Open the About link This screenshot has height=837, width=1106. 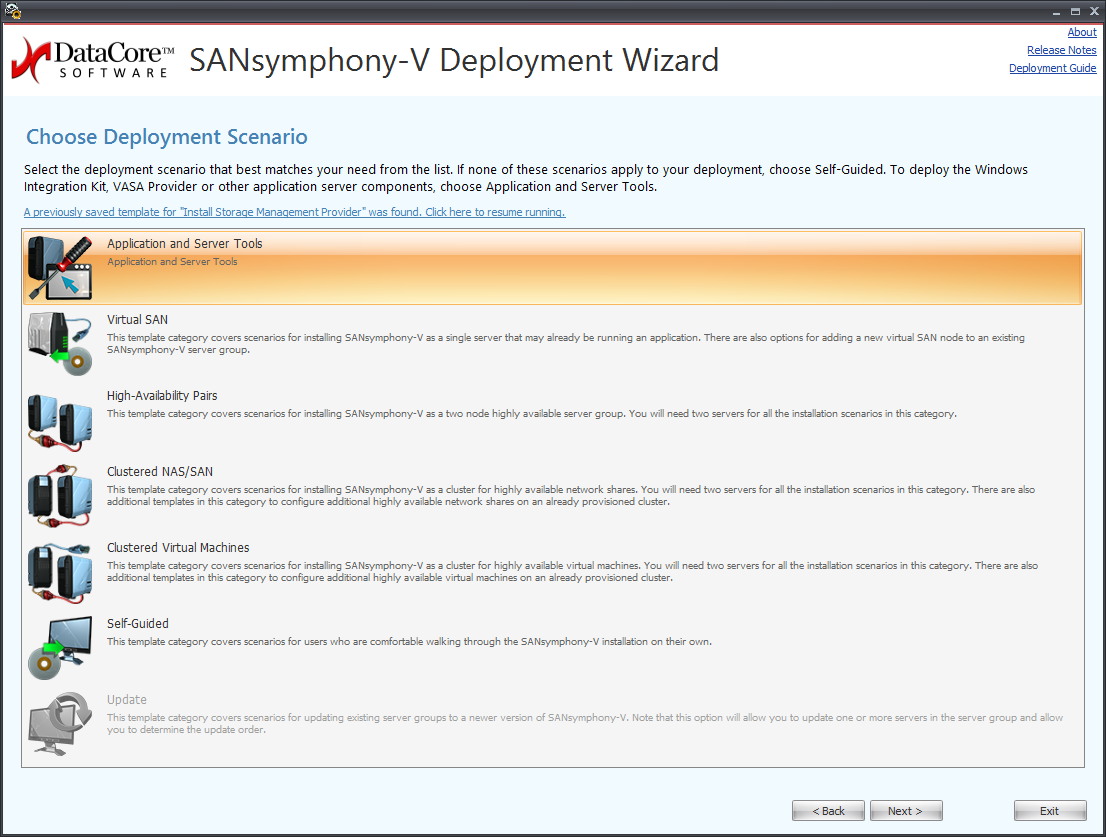1081,33
